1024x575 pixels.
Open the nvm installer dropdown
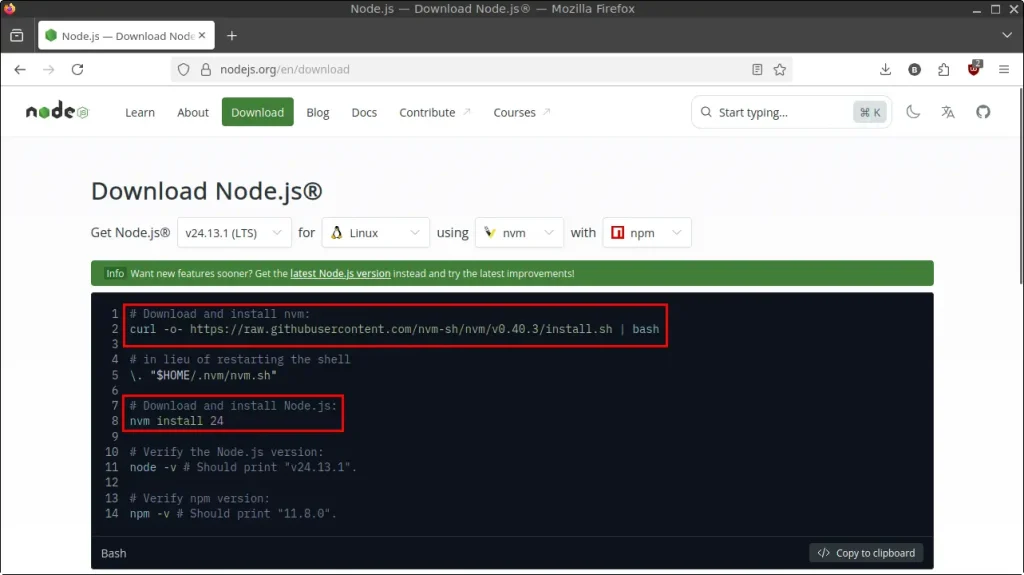(519, 233)
